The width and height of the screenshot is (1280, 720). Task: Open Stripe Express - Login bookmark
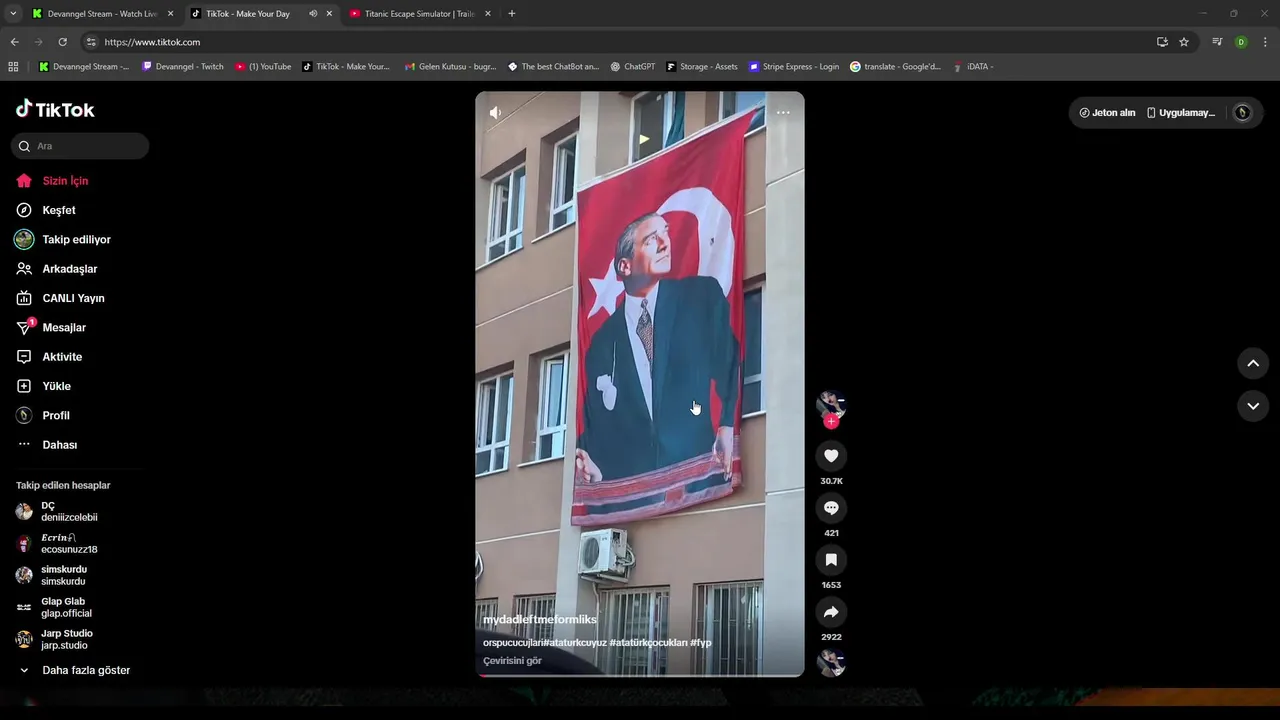(x=794, y=67)
